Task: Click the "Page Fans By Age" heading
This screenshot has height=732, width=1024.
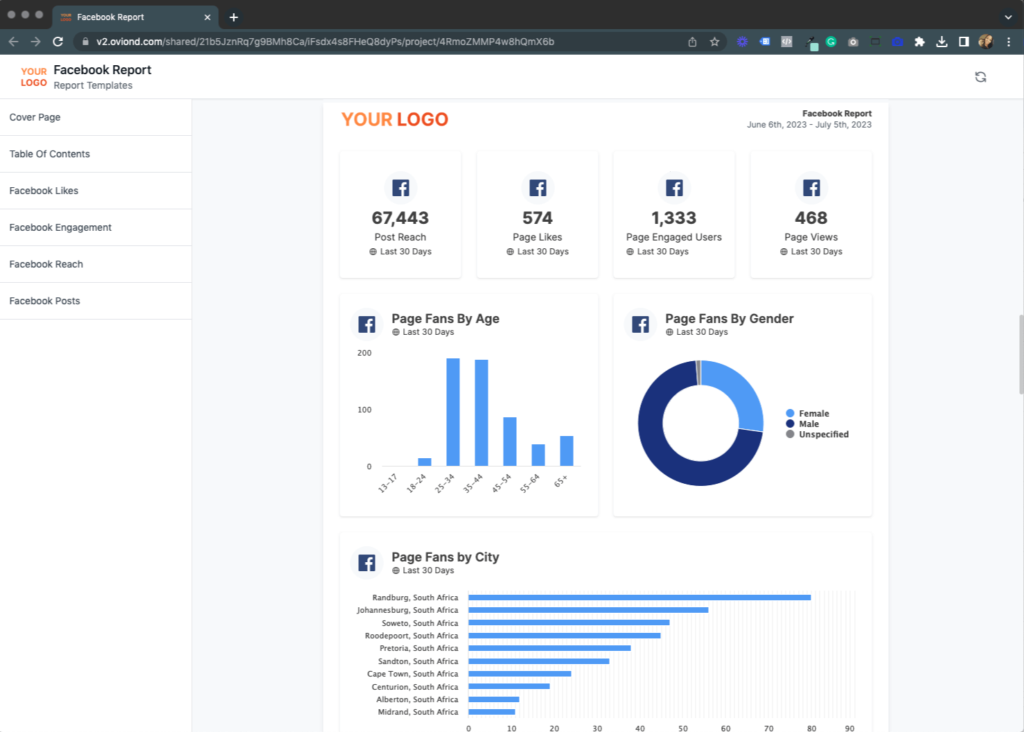Action: pos(445,319)
